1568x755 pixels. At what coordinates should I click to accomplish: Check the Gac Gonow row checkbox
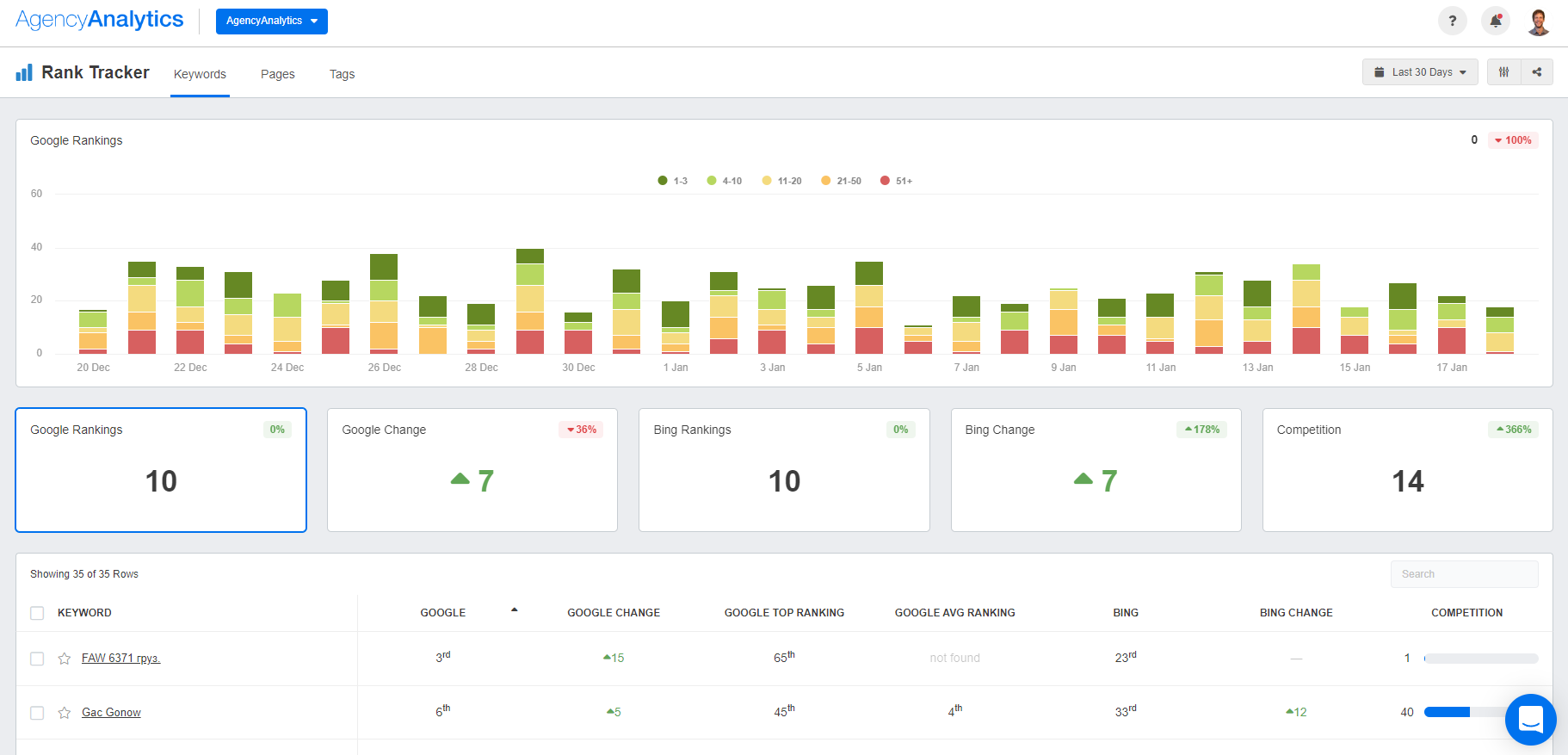(x=37, y=713)
